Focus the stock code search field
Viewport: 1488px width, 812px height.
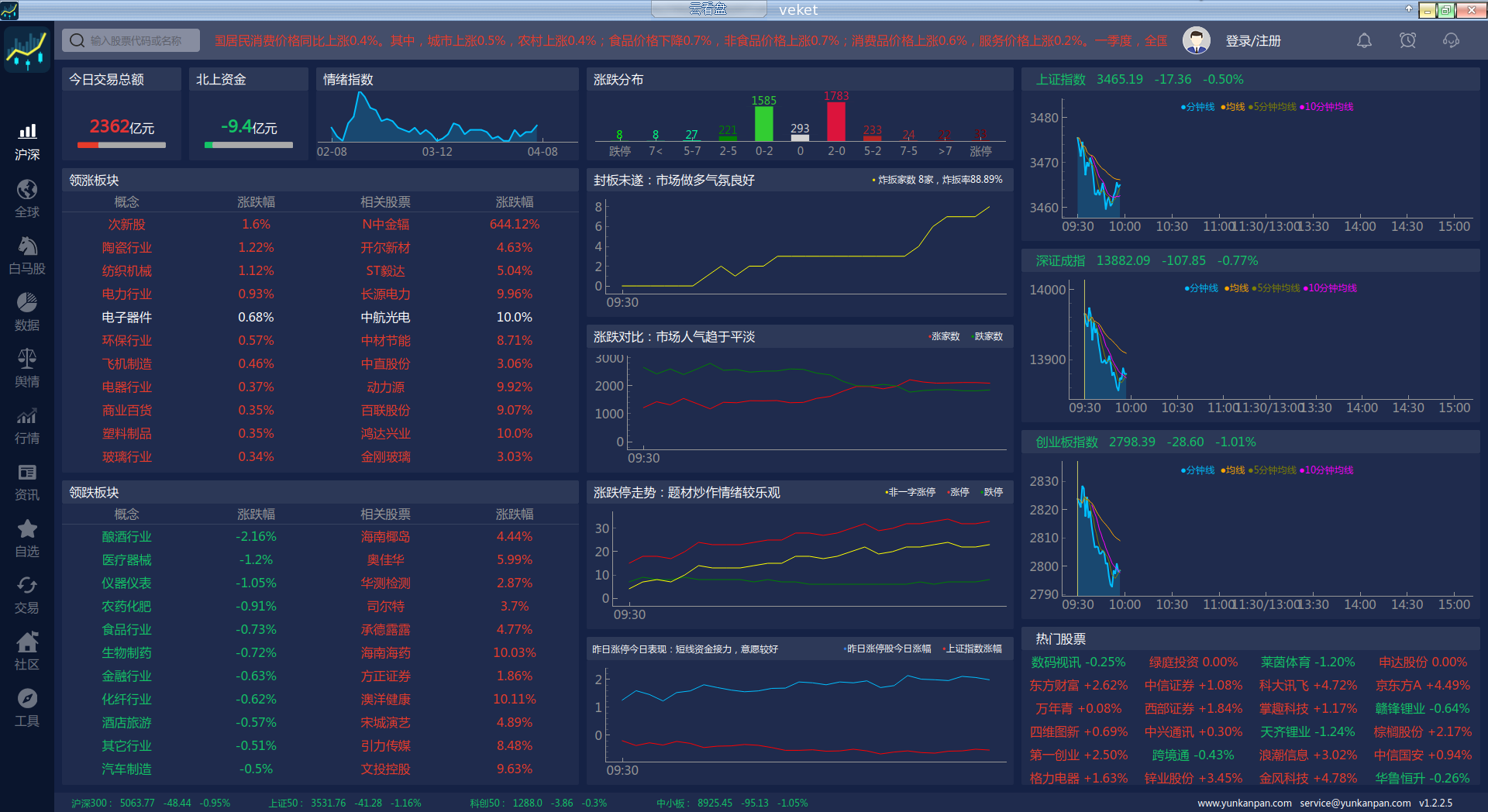[x=131, y=40]
